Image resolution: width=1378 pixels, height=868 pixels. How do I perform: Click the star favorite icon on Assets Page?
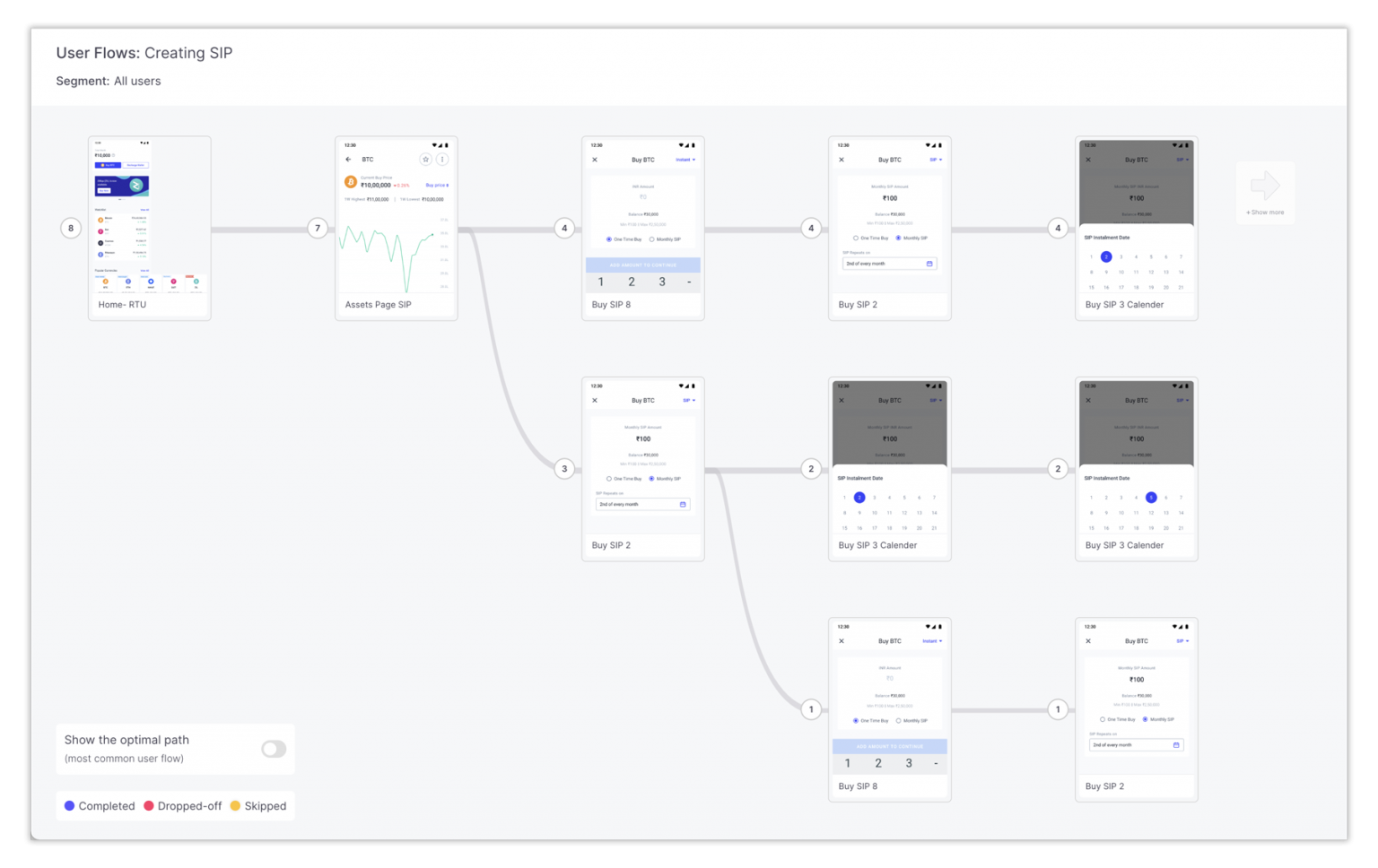tap(426, 160)
